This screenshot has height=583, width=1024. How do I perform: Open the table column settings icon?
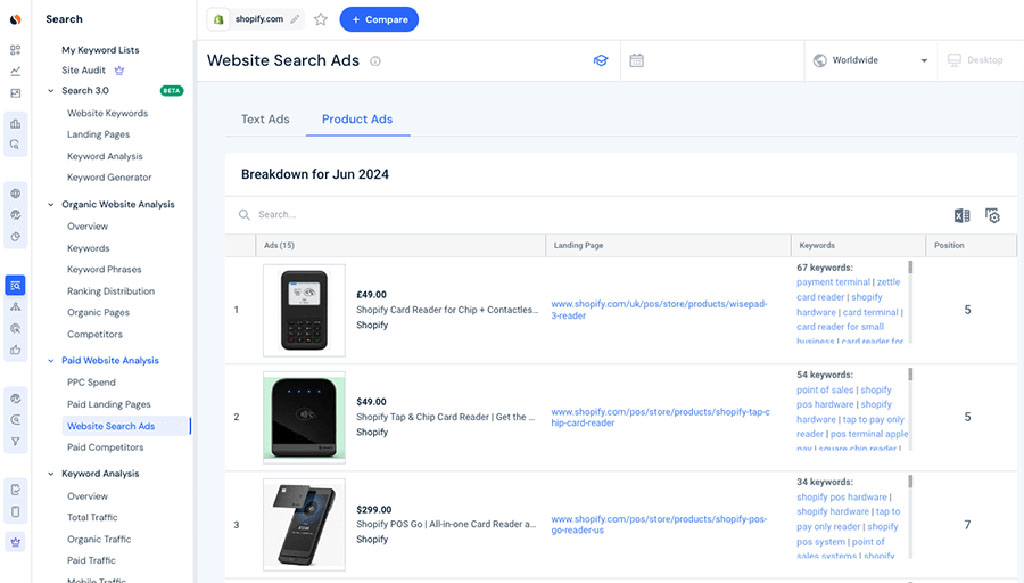(x=993, y=215)
